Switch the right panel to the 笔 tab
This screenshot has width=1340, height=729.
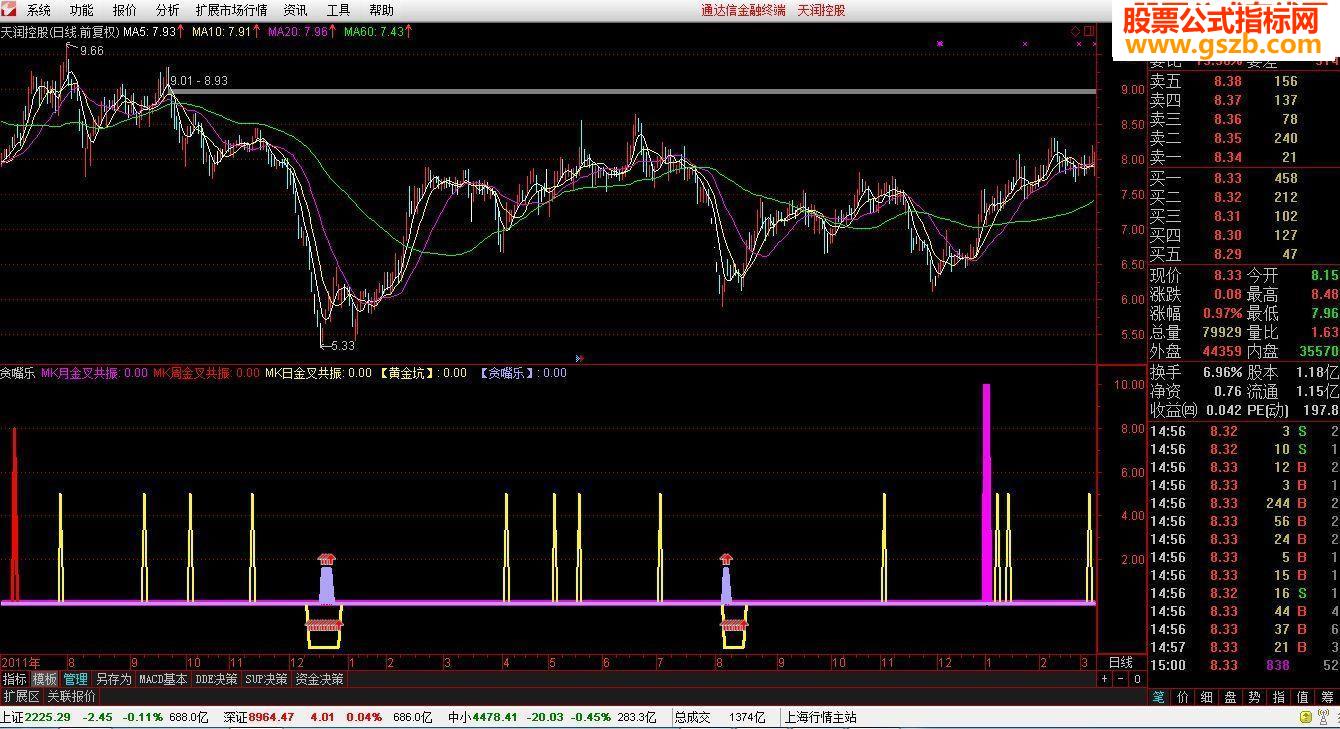[1159, 697]
